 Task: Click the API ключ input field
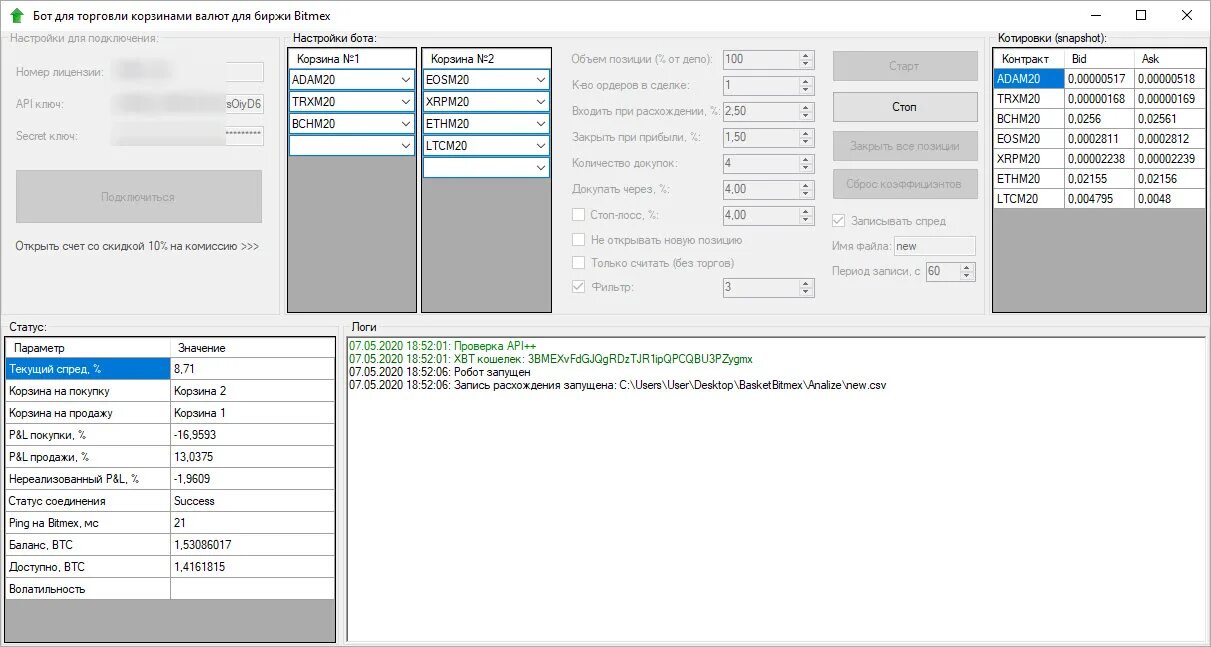tap(189, 104)
